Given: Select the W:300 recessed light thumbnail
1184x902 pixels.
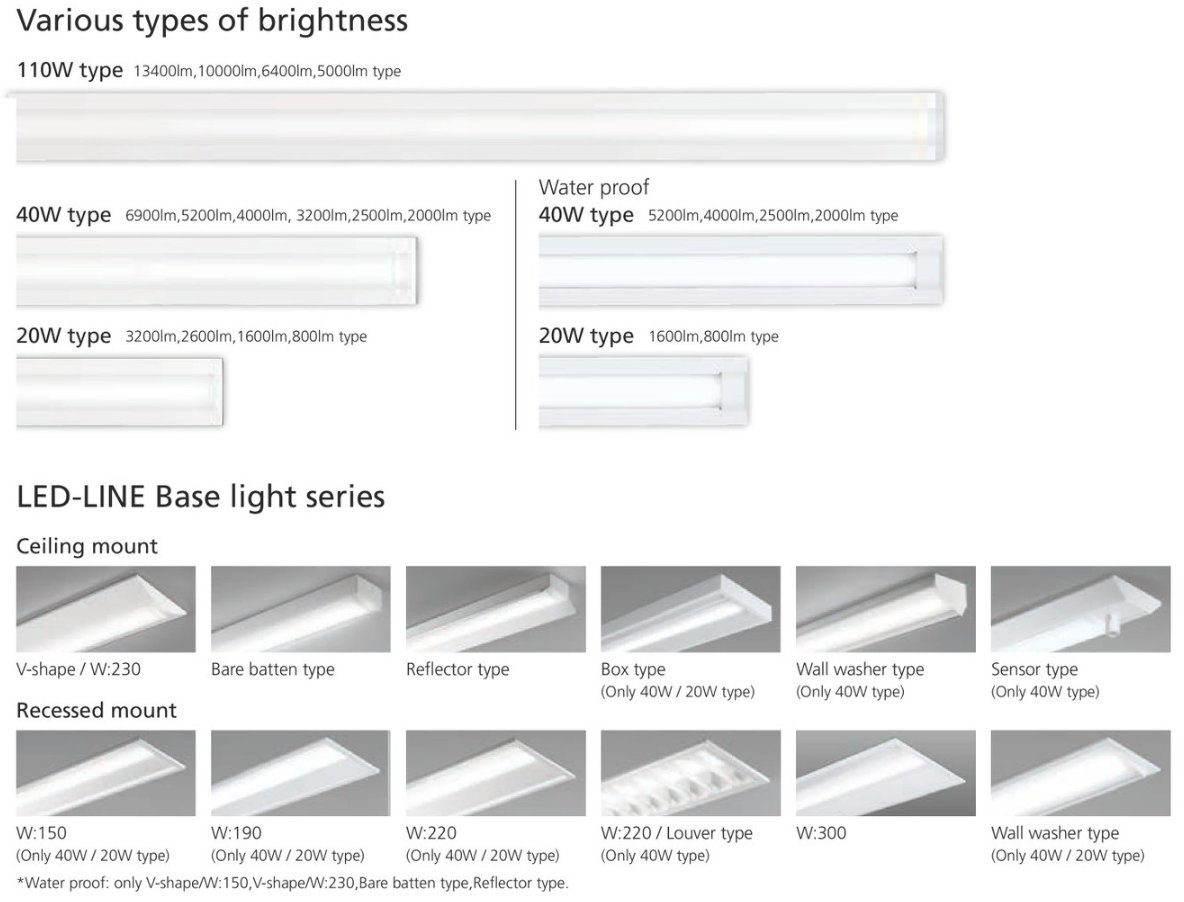Looking at the screenshot, I should click(x=885, y=773).
